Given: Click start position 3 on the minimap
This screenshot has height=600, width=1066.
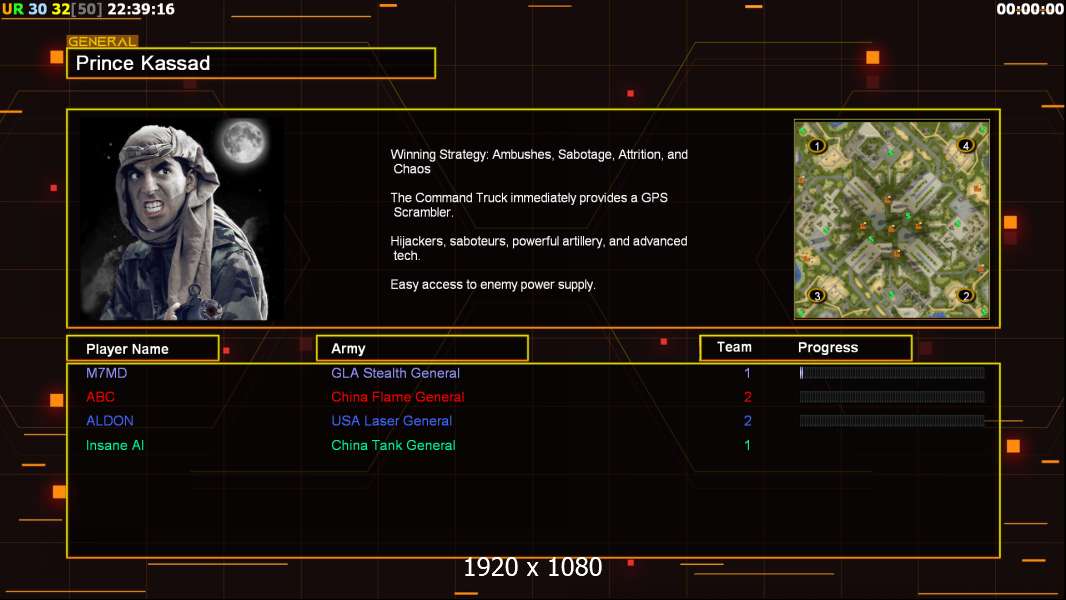Looking at the screenshot, I should click(x=816, y=296).
